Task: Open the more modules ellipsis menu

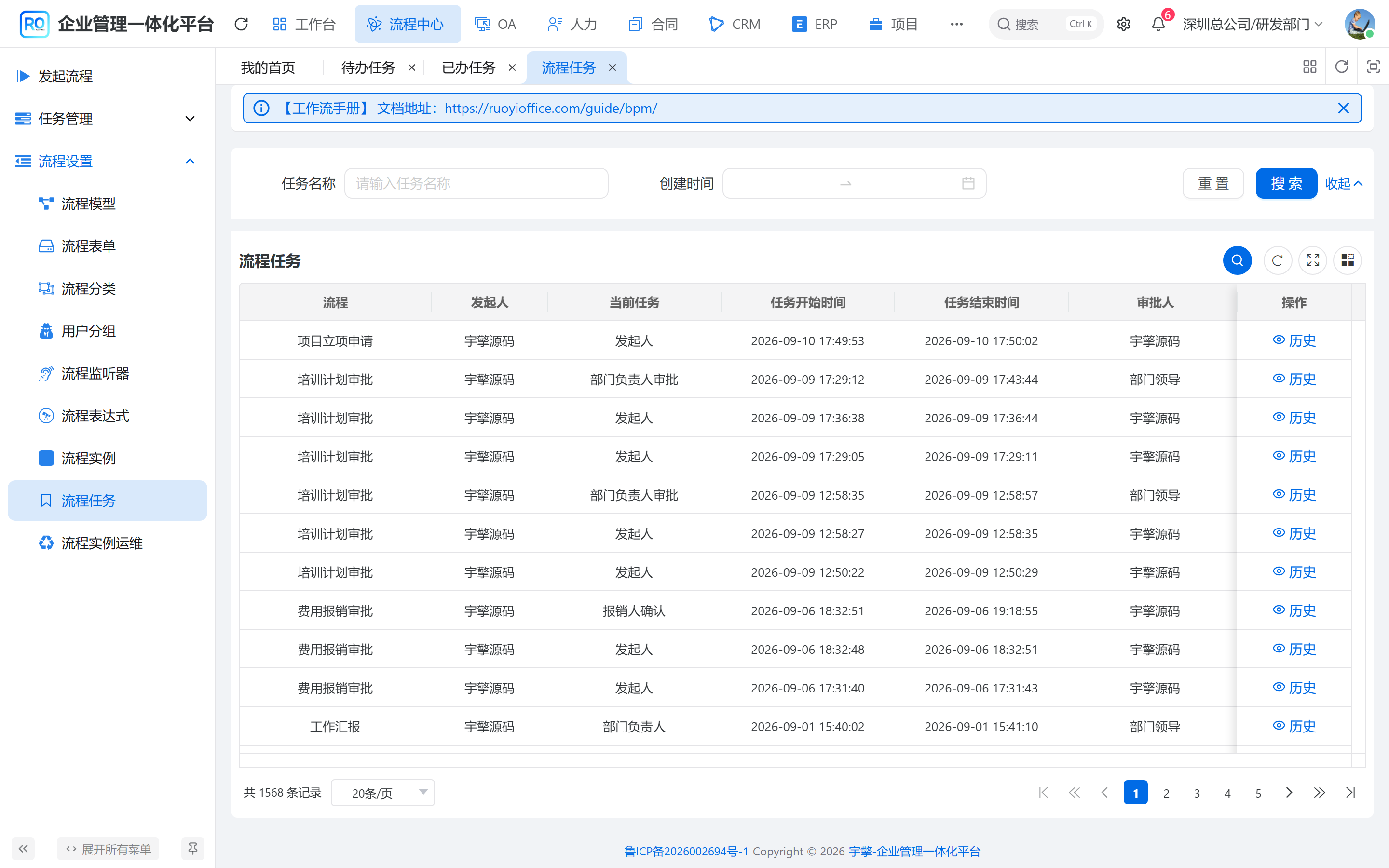Action: [x=956, y=24]
